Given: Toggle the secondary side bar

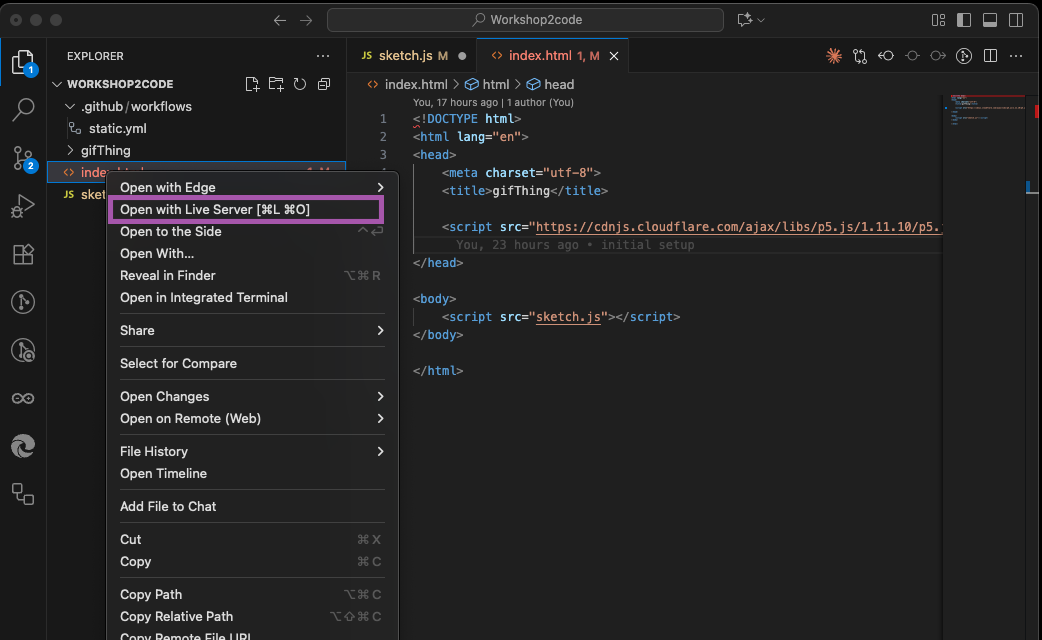Looking at the screenshot, I should [1016, 20].
